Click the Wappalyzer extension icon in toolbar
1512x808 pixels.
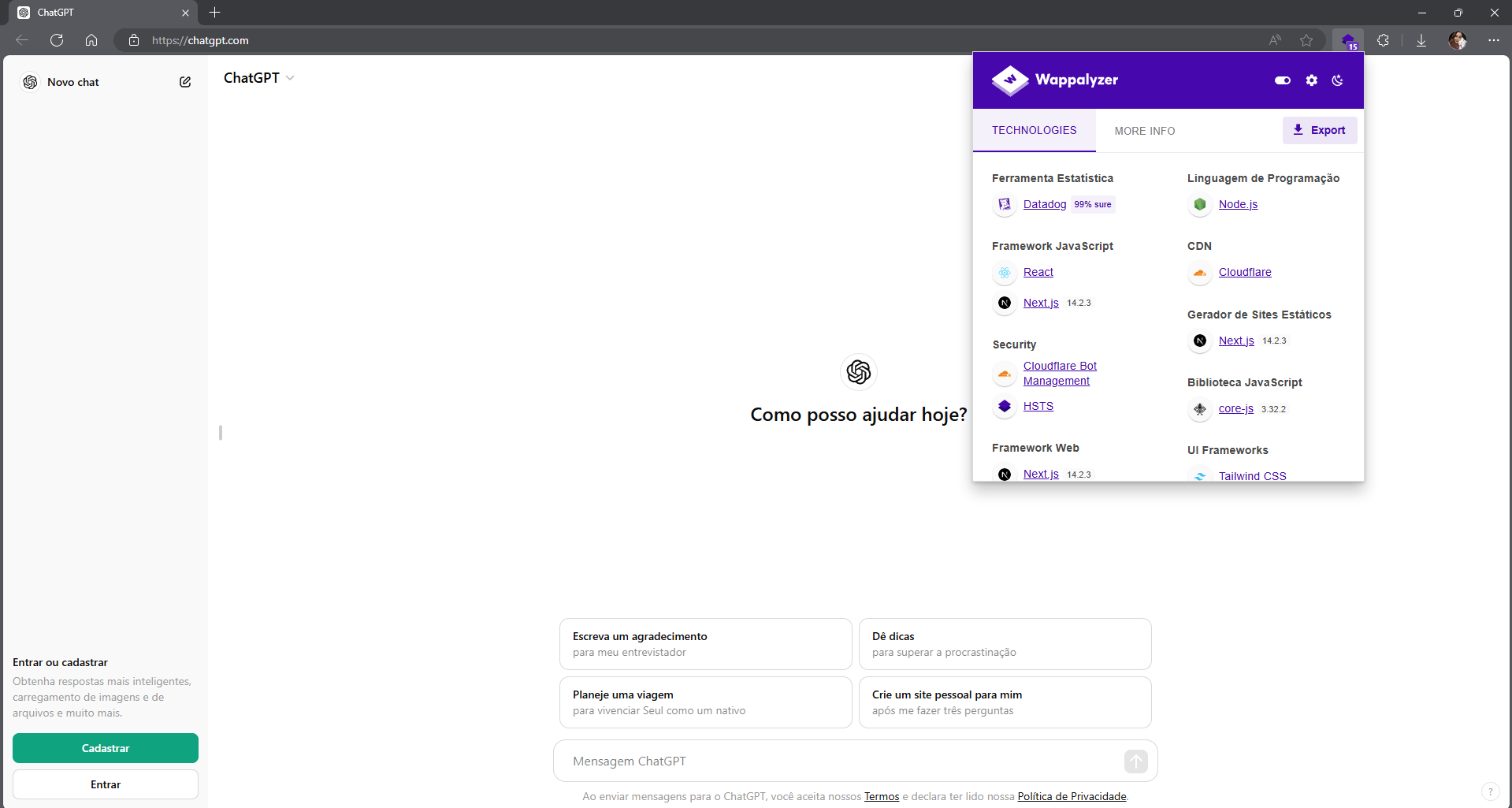tap(1348, 40)
